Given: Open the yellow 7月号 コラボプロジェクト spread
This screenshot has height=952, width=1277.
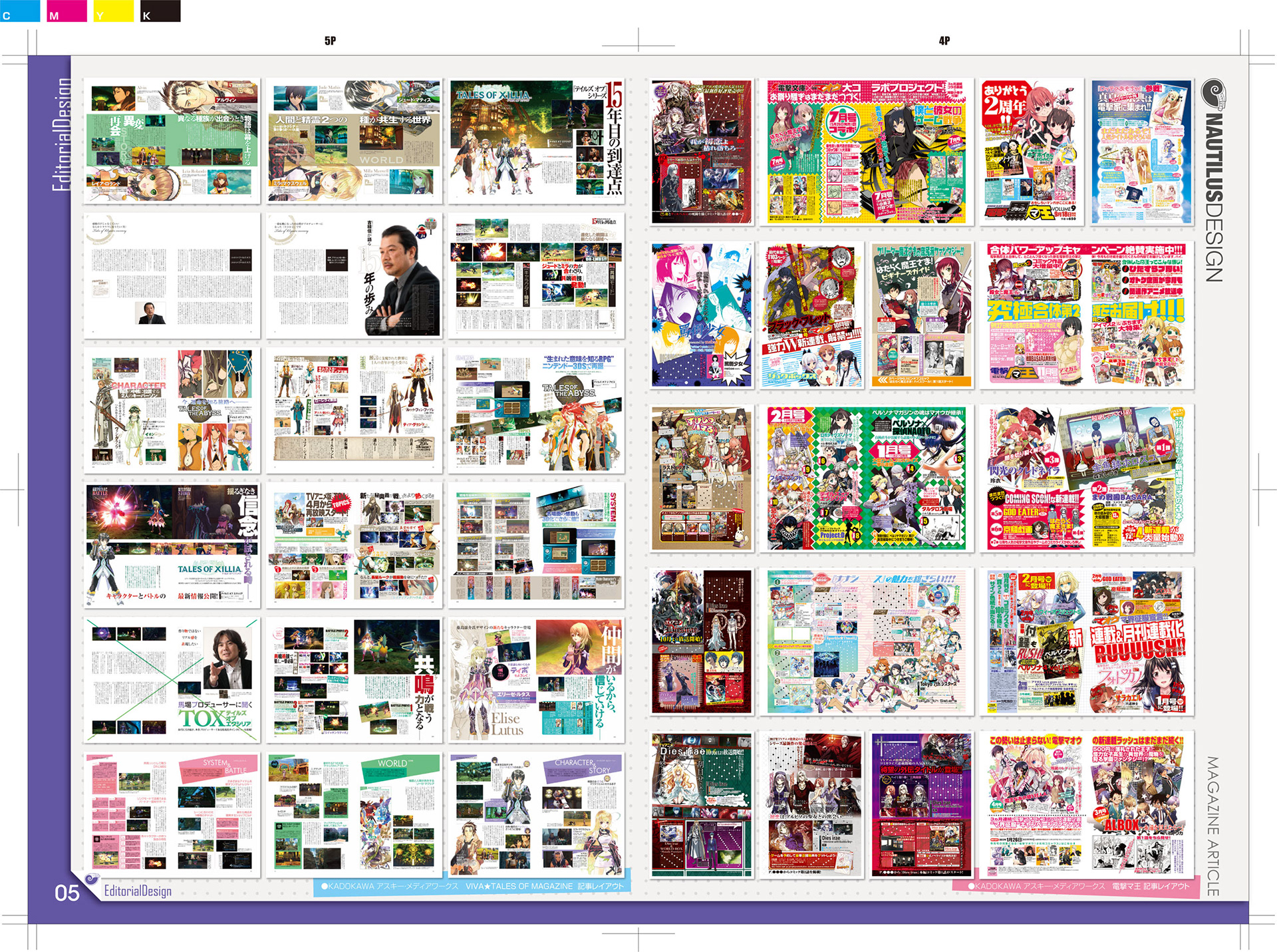Looking at the screenshot, I should tap(865, 152).
